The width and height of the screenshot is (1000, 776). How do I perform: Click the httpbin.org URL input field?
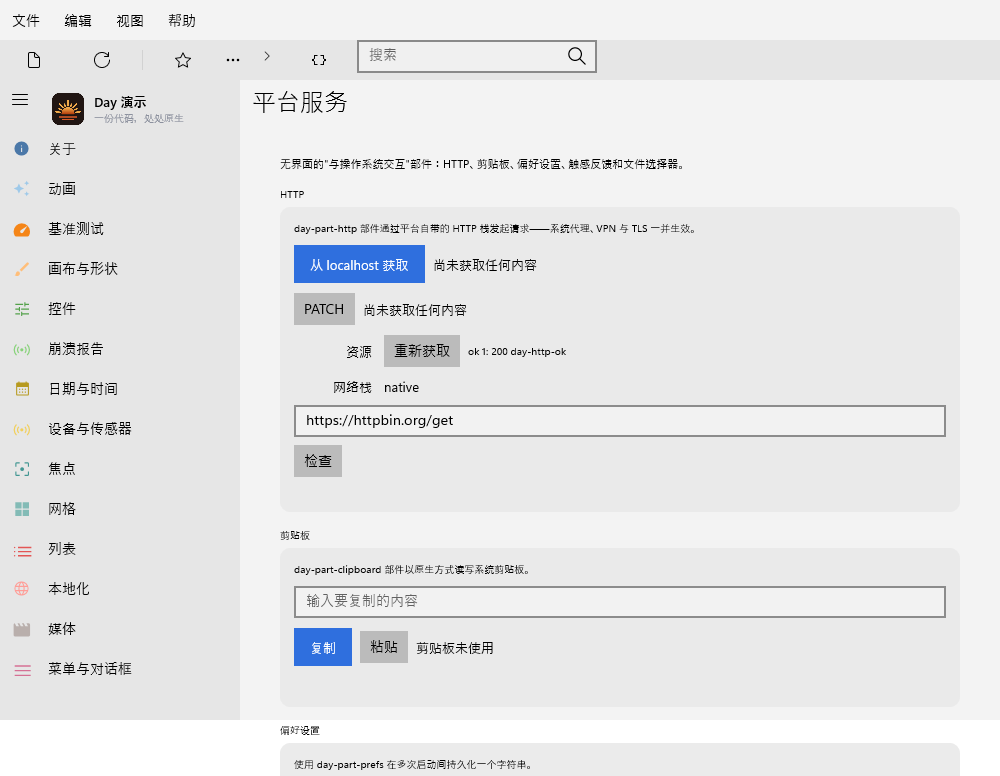[x=619, y=421]
